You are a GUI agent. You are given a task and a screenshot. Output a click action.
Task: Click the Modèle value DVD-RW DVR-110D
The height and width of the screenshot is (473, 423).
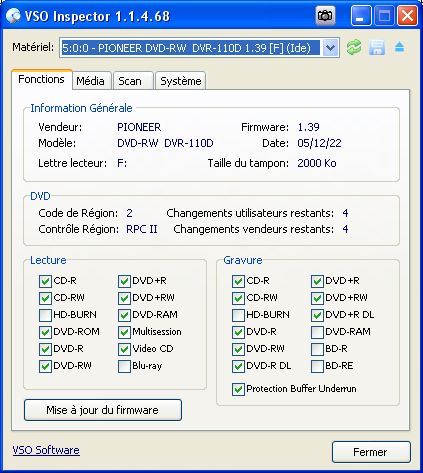pyautogui.click(x=165, y=143)
